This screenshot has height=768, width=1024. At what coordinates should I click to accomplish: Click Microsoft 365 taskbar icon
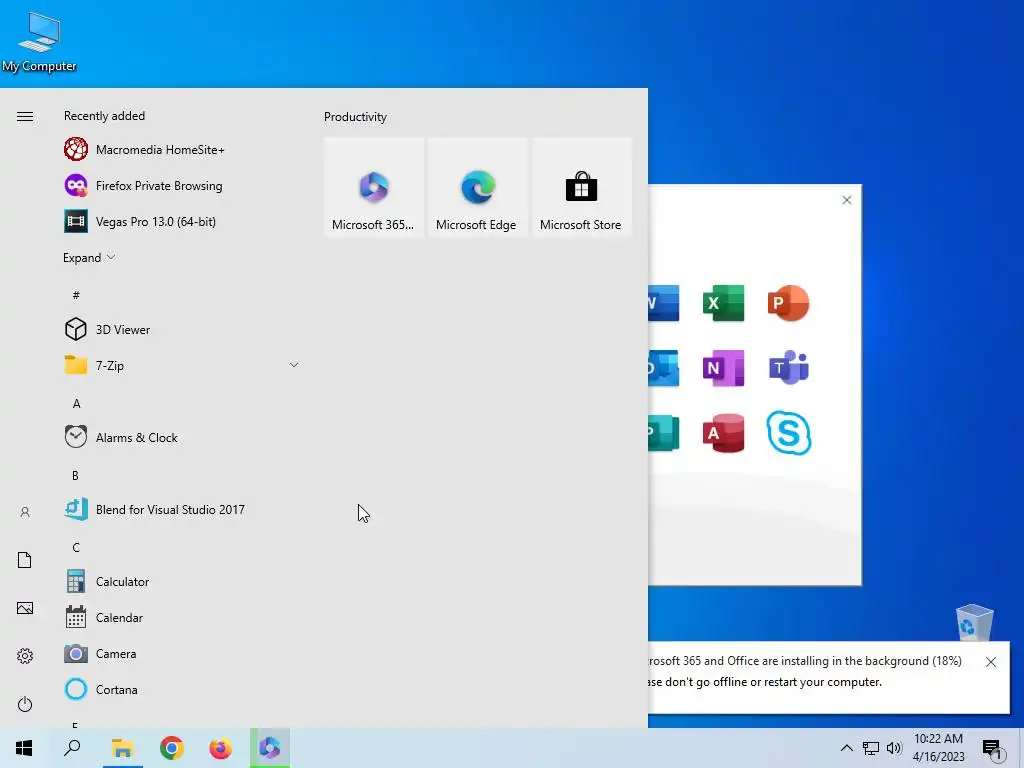click(270, 748)
